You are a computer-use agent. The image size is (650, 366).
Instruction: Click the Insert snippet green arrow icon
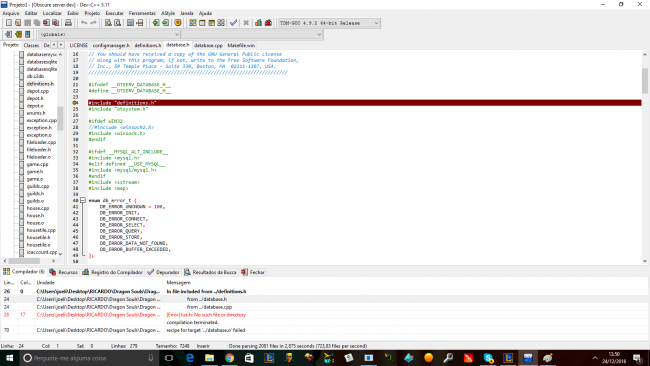156,23
